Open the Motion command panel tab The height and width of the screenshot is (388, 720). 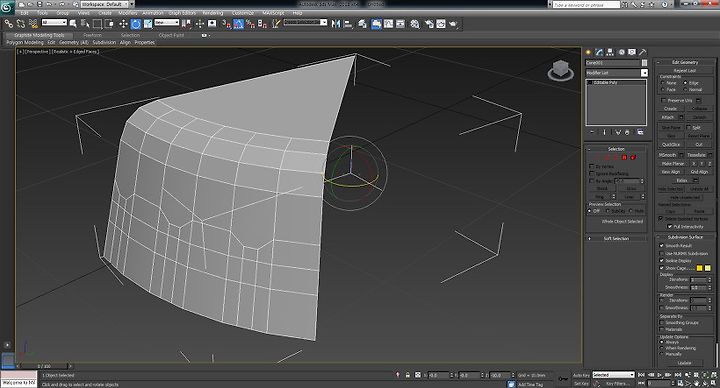pyautogui.click(x=621, y=52)
